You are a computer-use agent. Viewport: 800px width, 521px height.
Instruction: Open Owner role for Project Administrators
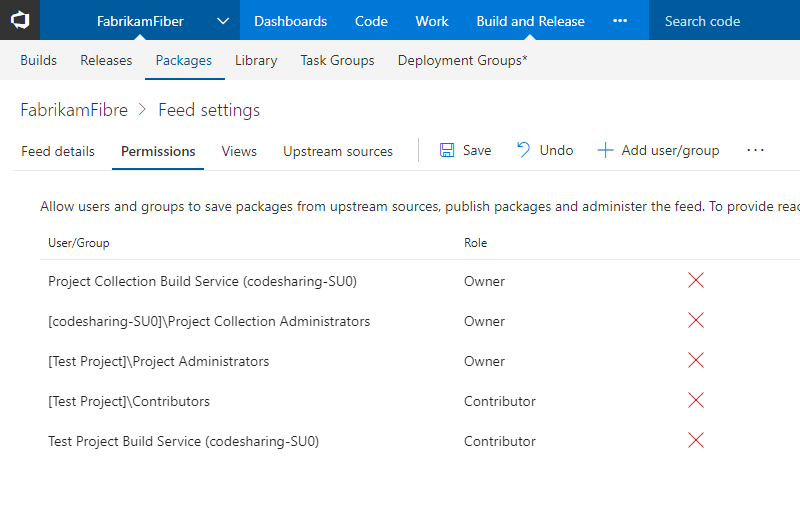[484, 361]
